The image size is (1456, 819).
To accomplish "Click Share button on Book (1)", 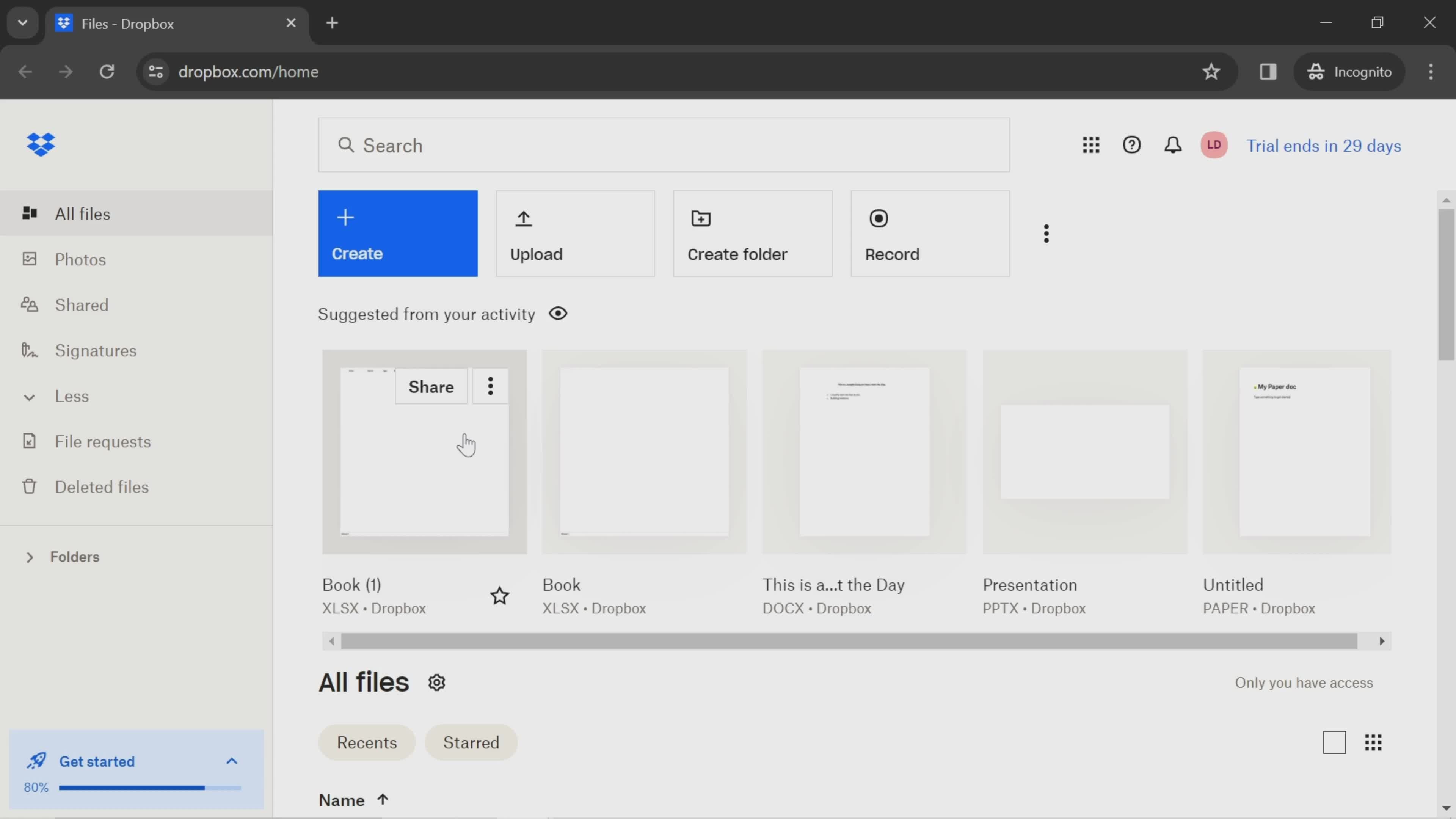I will (430, 387).
